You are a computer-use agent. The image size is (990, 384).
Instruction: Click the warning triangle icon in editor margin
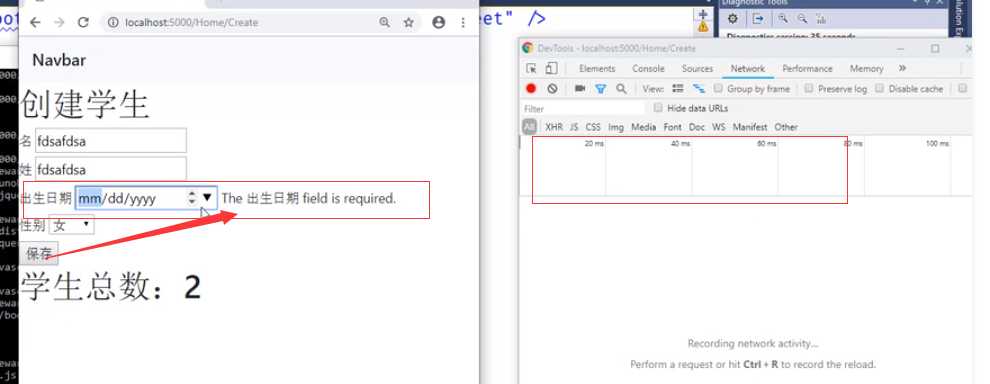703,27
